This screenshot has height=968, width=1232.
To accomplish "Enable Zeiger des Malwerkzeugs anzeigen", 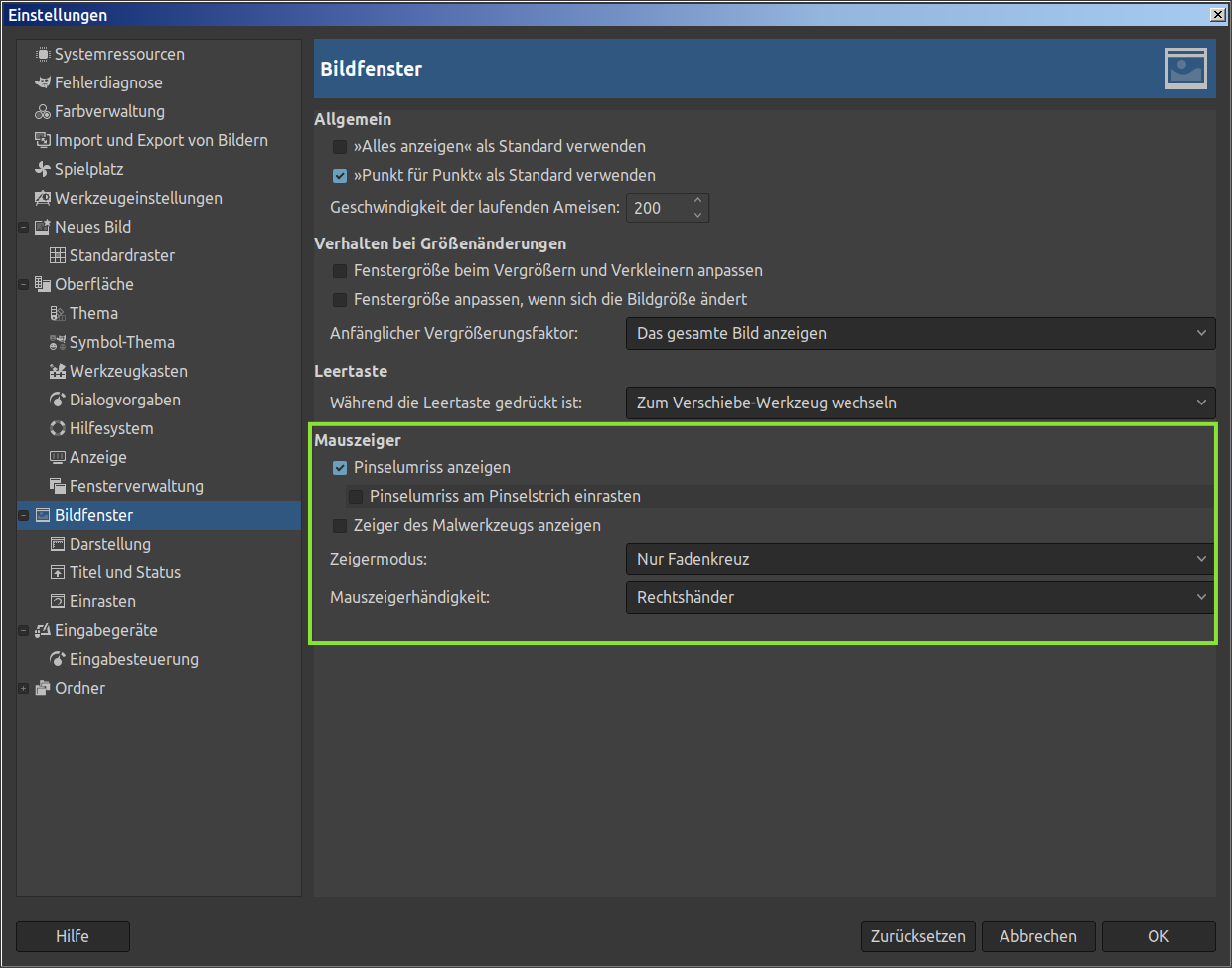I will (x=340, y=526).
